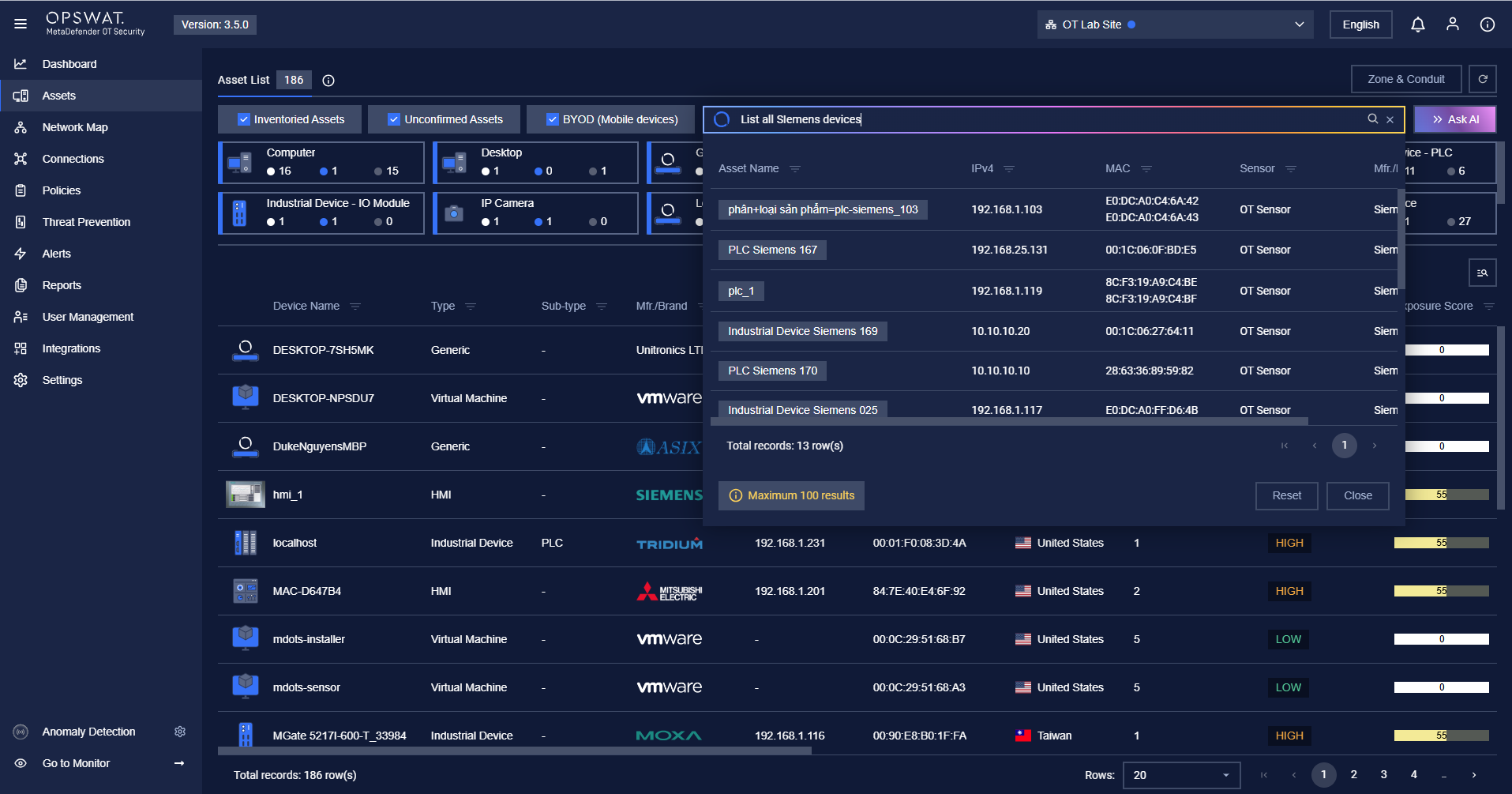
Task: Open Threat Prevention from the sidebar
Action: click(86, 222)
